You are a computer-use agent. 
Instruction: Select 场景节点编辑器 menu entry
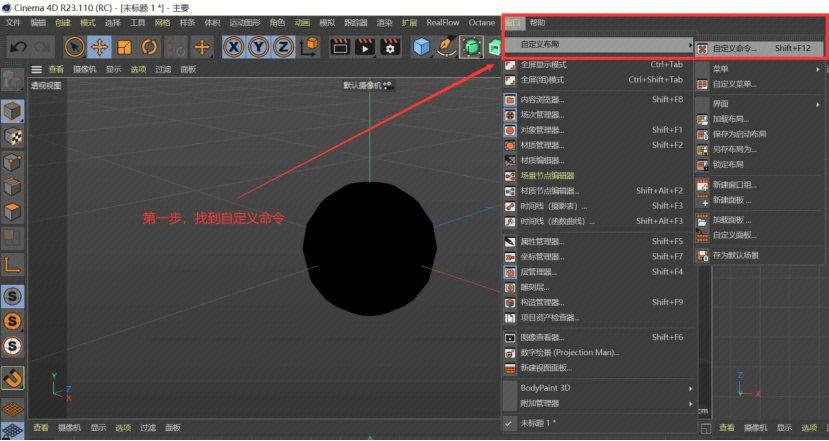598,176
